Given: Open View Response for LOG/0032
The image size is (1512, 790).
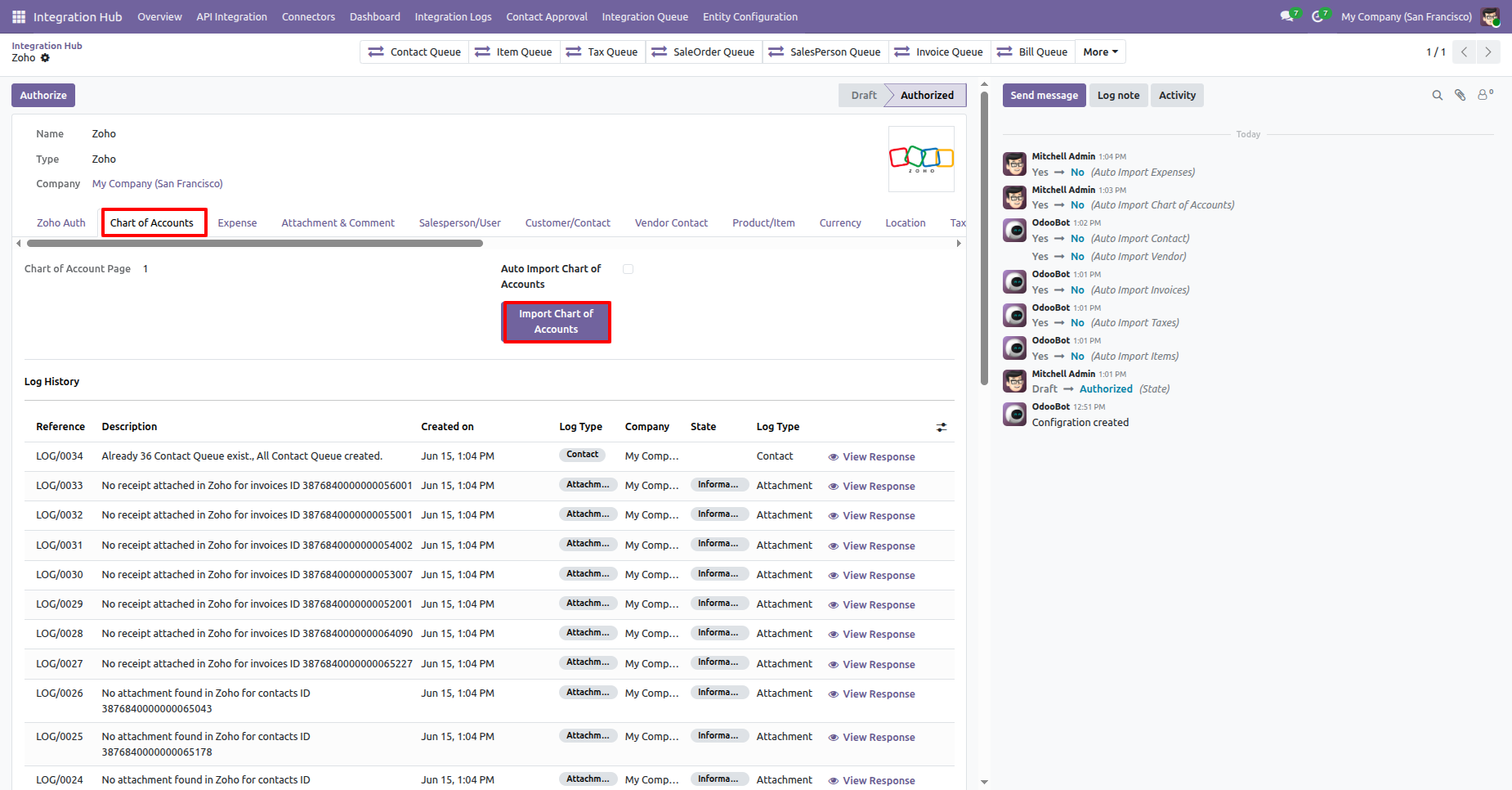Looking at the screenshot, I should 871,516.
